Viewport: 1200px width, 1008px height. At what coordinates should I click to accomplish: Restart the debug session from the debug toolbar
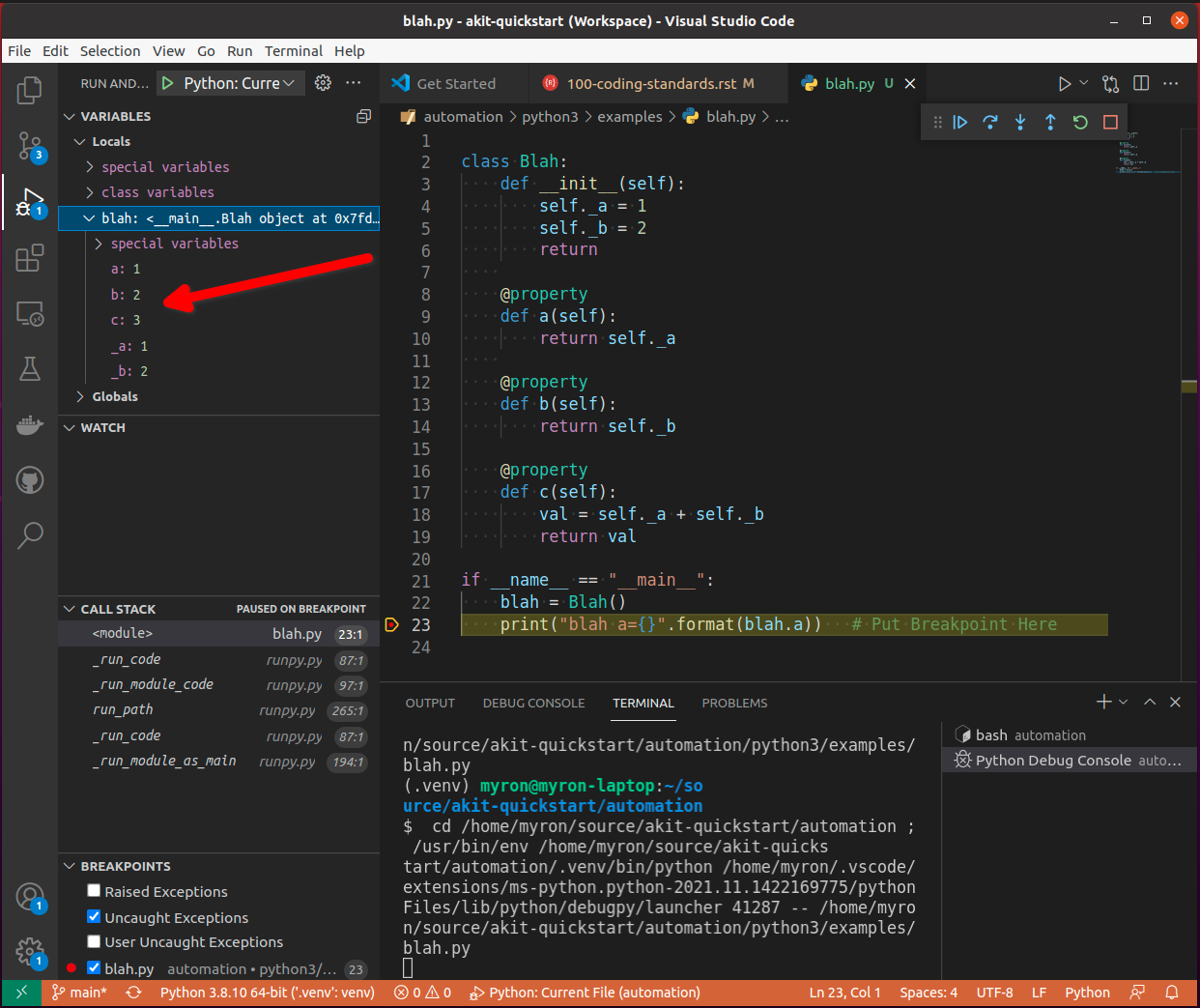1080,122
